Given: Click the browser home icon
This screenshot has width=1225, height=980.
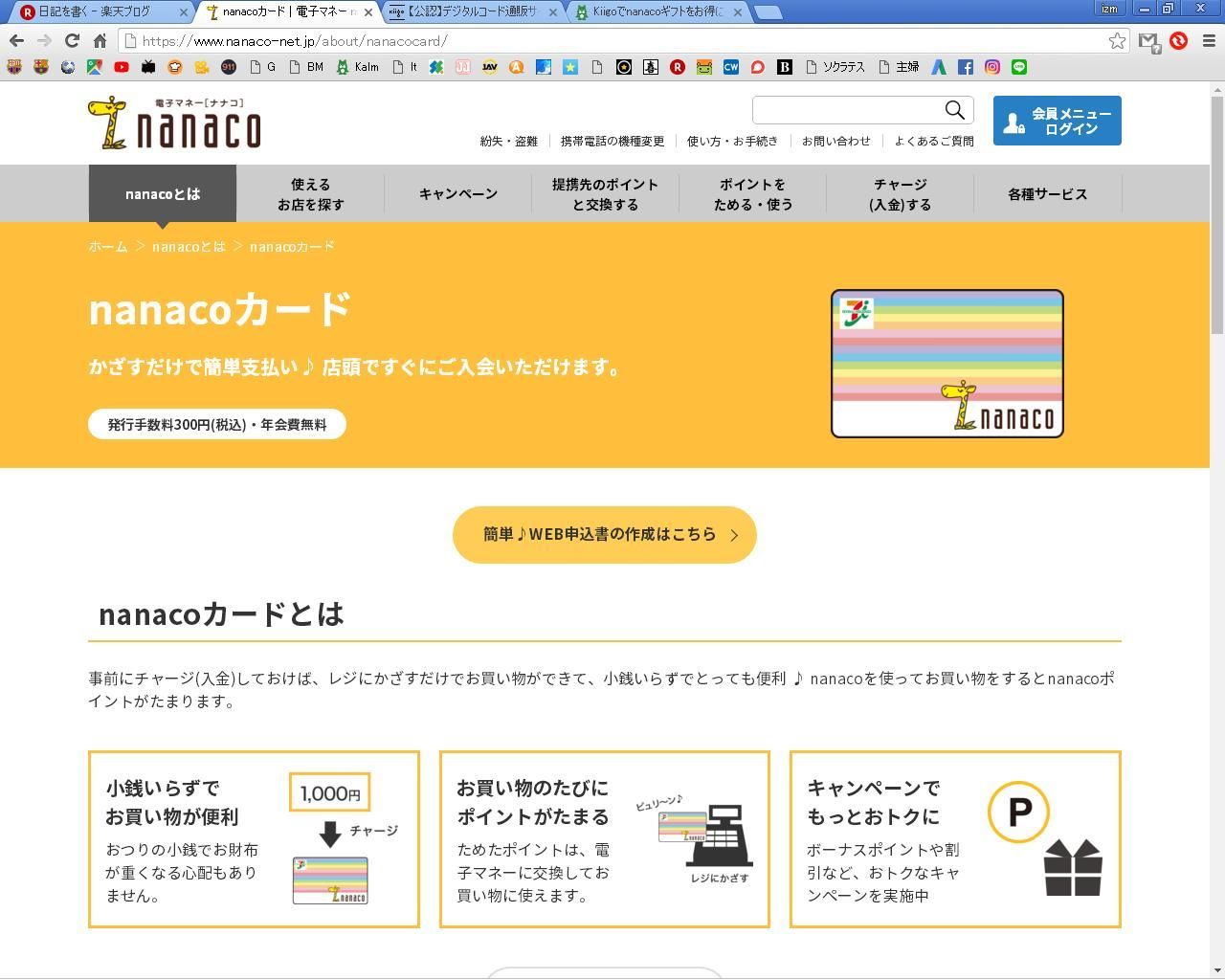Looking at the screenshot, I should (x=100, y=41).
